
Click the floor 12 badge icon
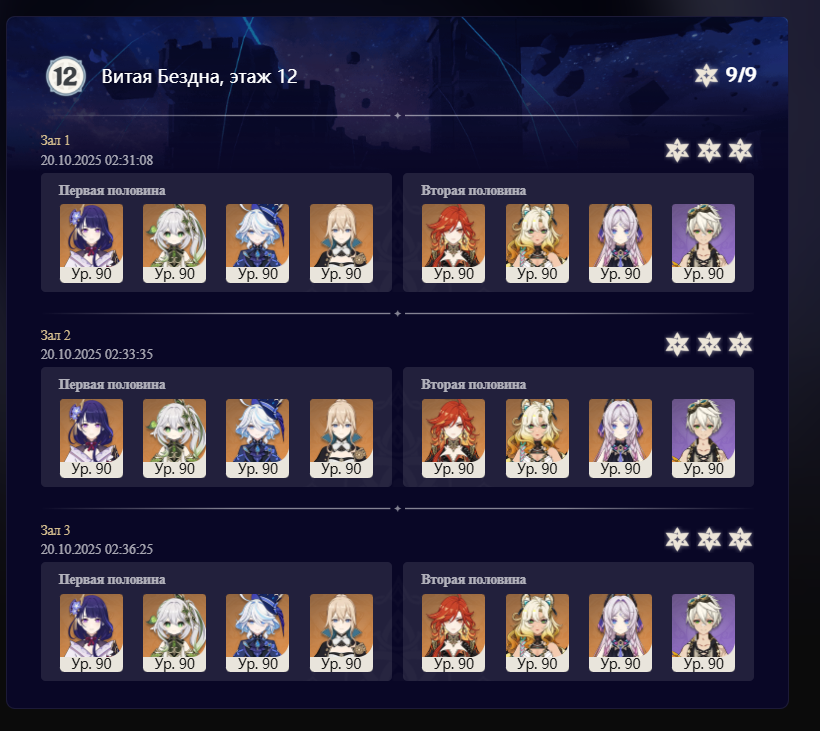coord(65,76)
